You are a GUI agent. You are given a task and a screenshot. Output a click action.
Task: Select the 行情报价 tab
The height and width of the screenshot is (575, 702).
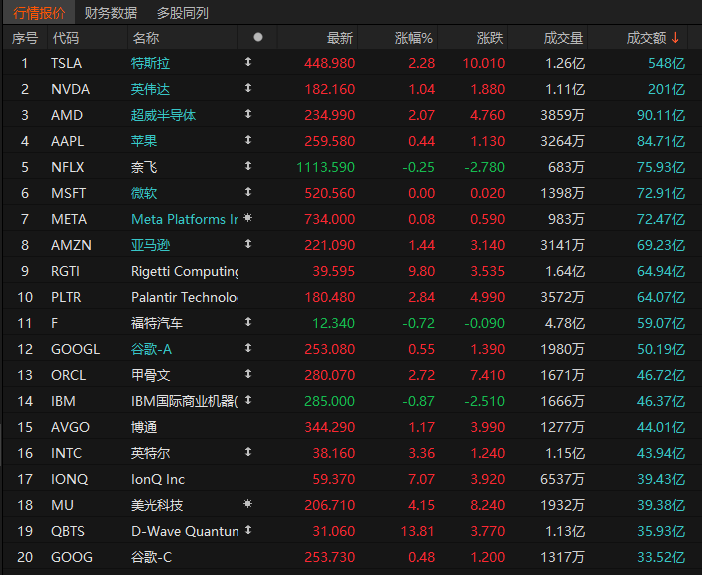(39, 13)
